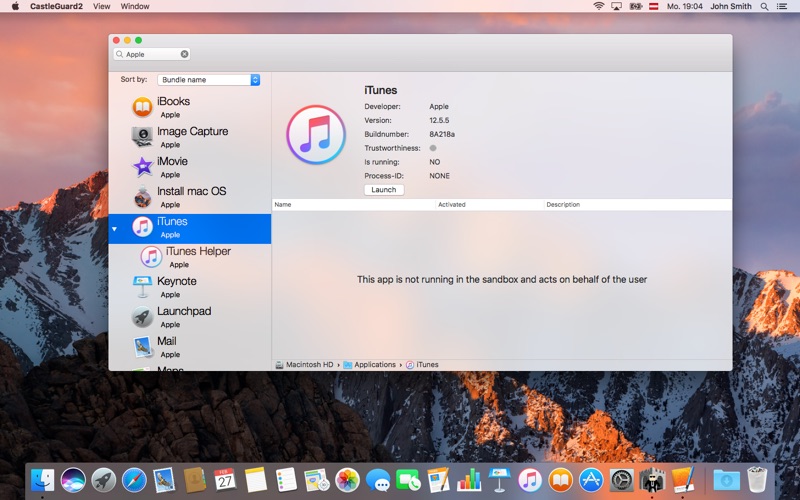This screenshot has height=500, width=800.
Task: Click the Description column header
Action: [x=638, y=205]
